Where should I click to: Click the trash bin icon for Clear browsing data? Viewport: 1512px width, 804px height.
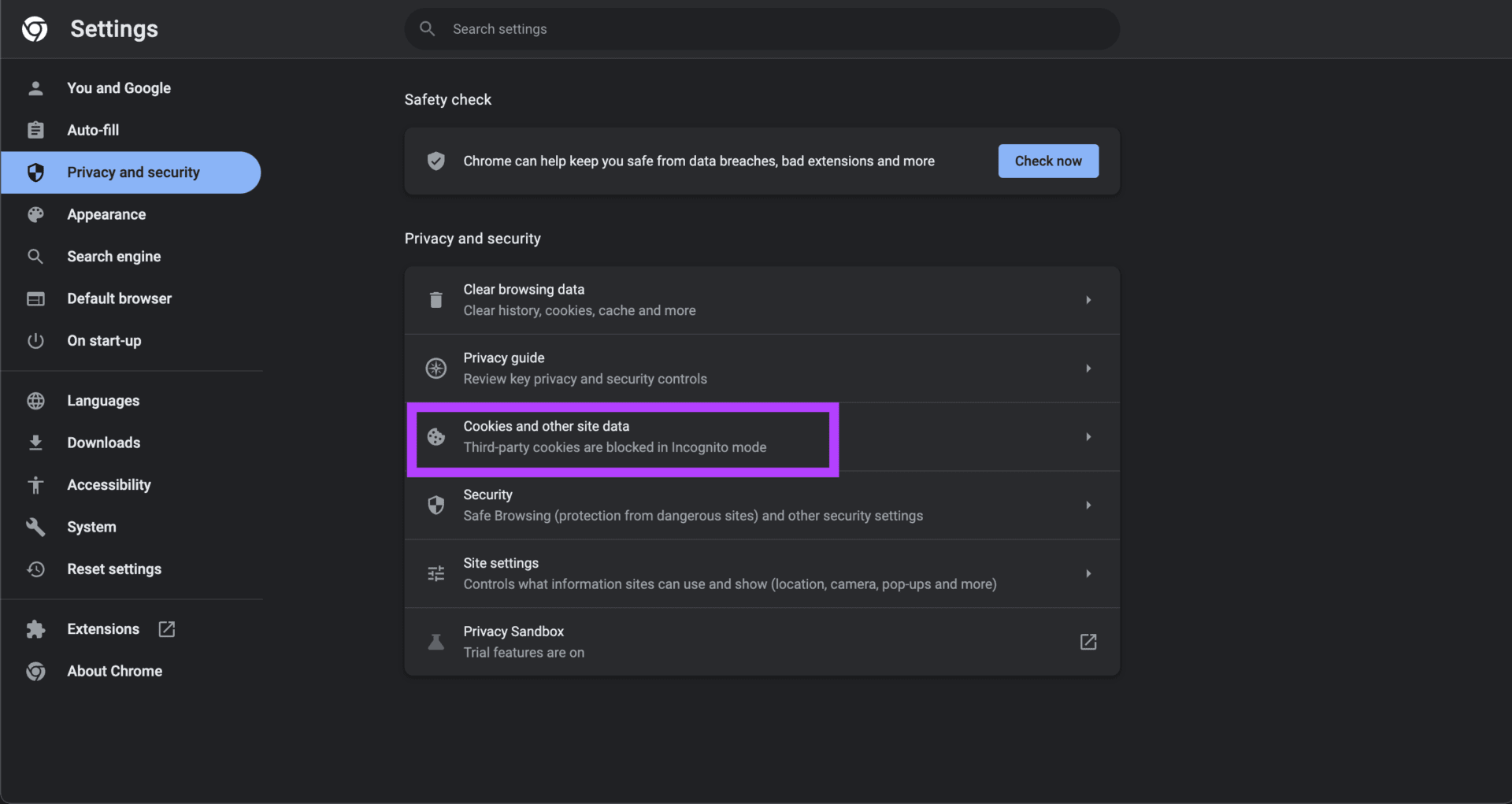435,300
